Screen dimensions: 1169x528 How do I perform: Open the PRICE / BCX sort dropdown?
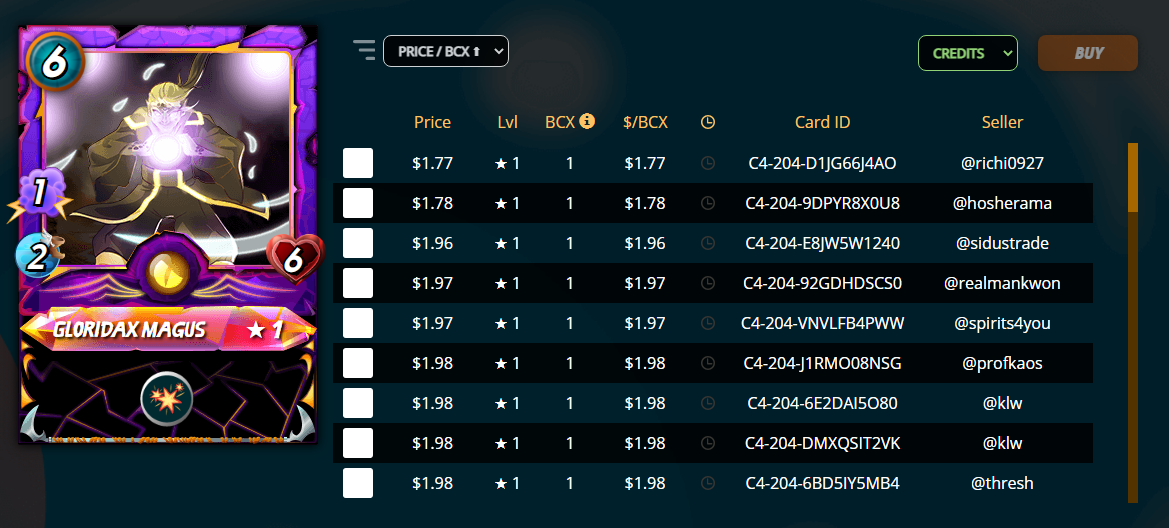446,51
